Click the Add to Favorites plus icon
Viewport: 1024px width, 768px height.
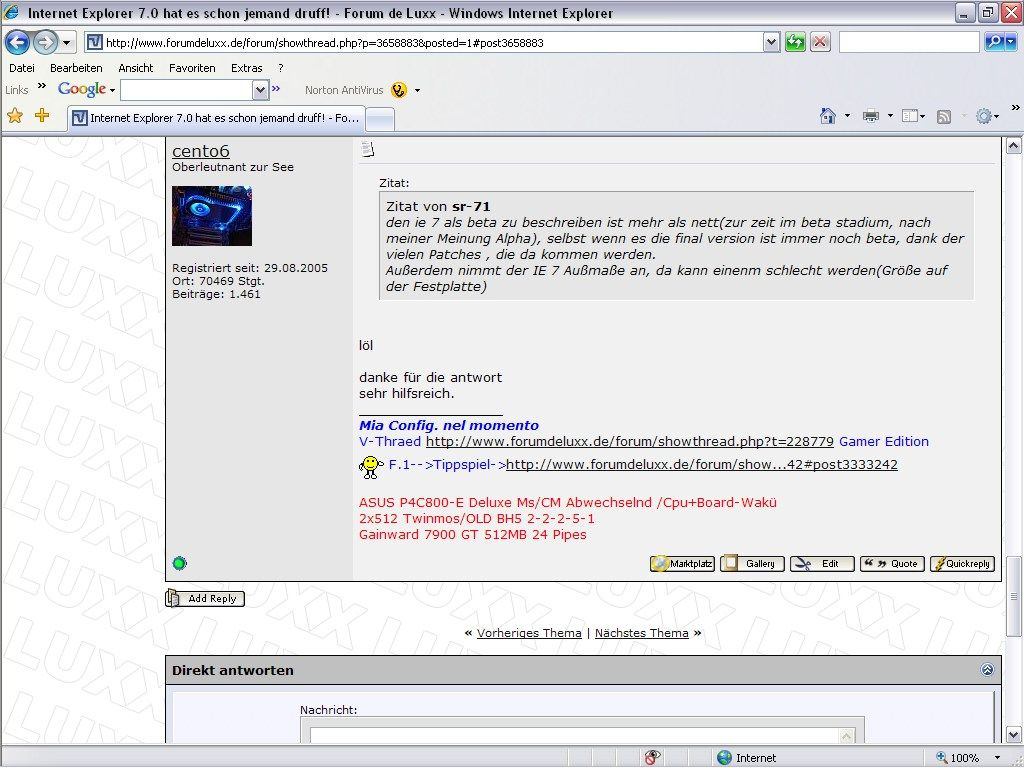tap(42, 116)
